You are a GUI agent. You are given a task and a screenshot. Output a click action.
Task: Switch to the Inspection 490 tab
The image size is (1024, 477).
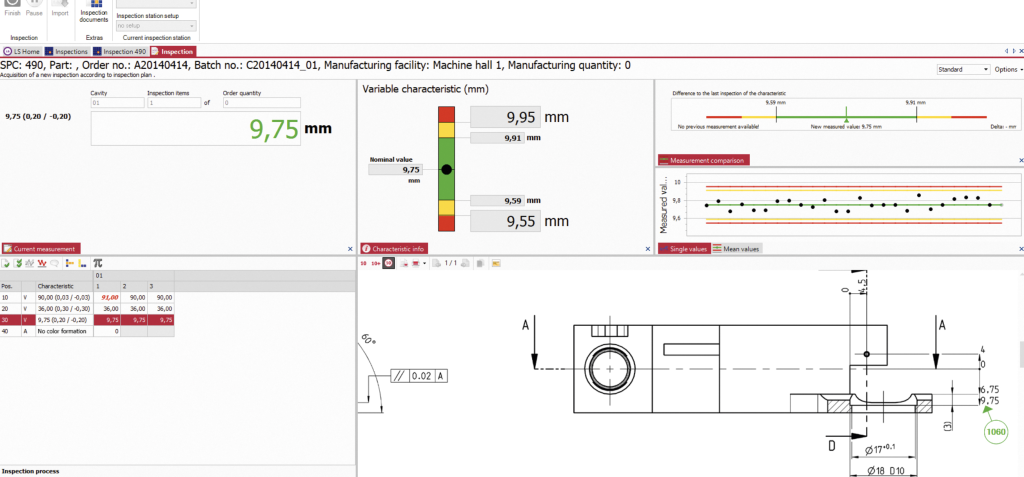(120, 51)
